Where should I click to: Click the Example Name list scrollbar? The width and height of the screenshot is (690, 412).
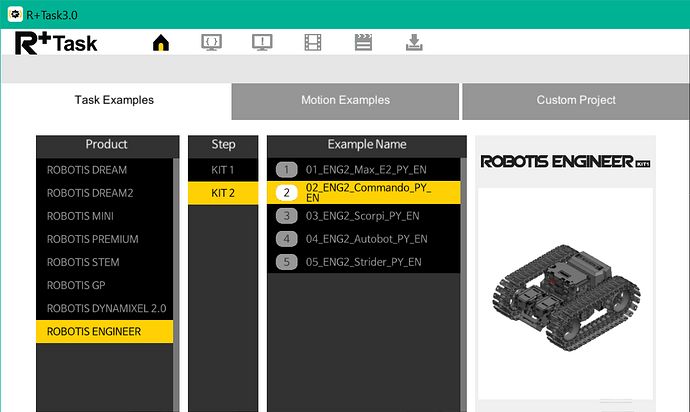click(463, 285)
